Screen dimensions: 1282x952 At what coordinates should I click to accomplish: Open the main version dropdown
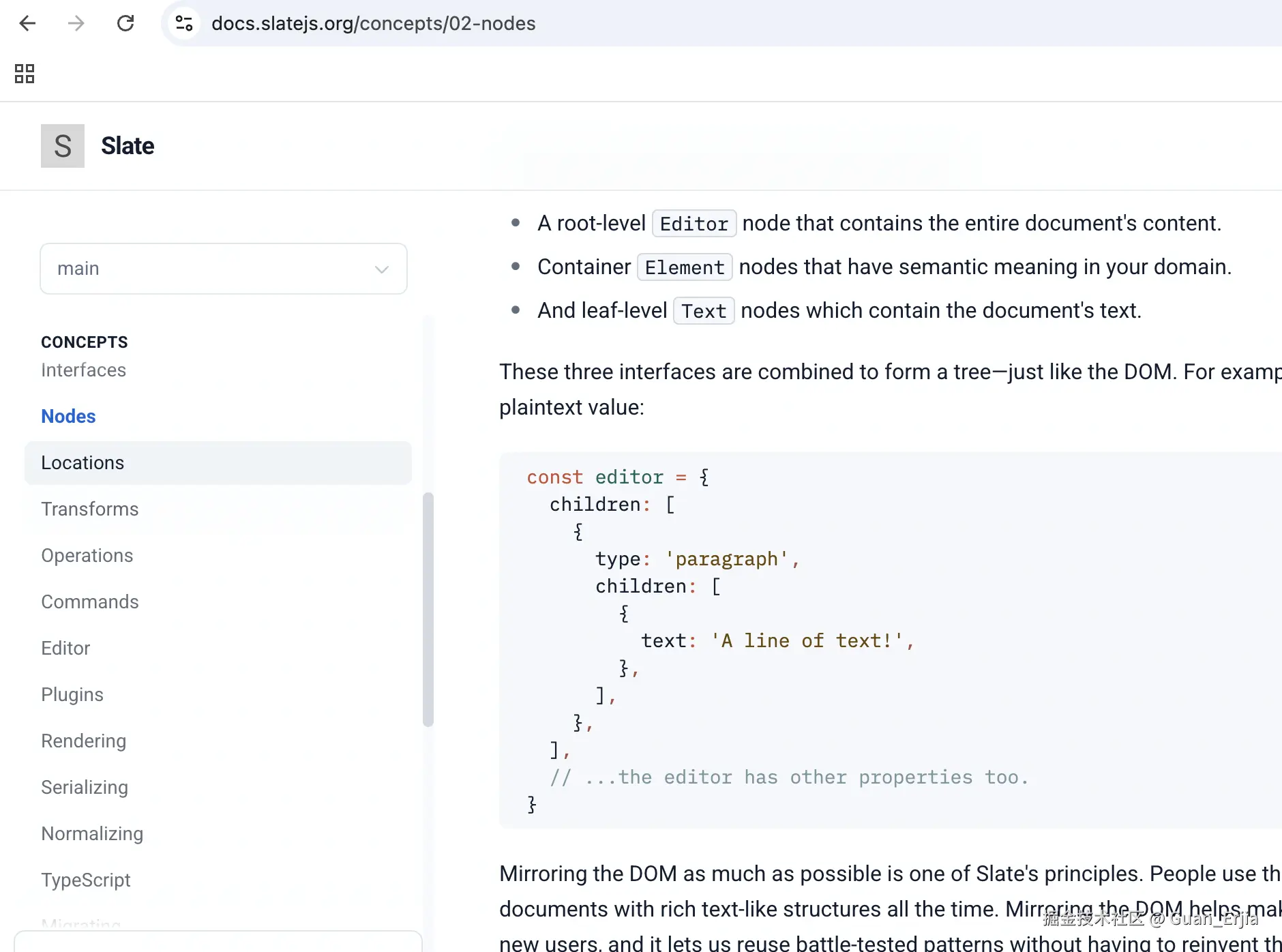[224, 269]
